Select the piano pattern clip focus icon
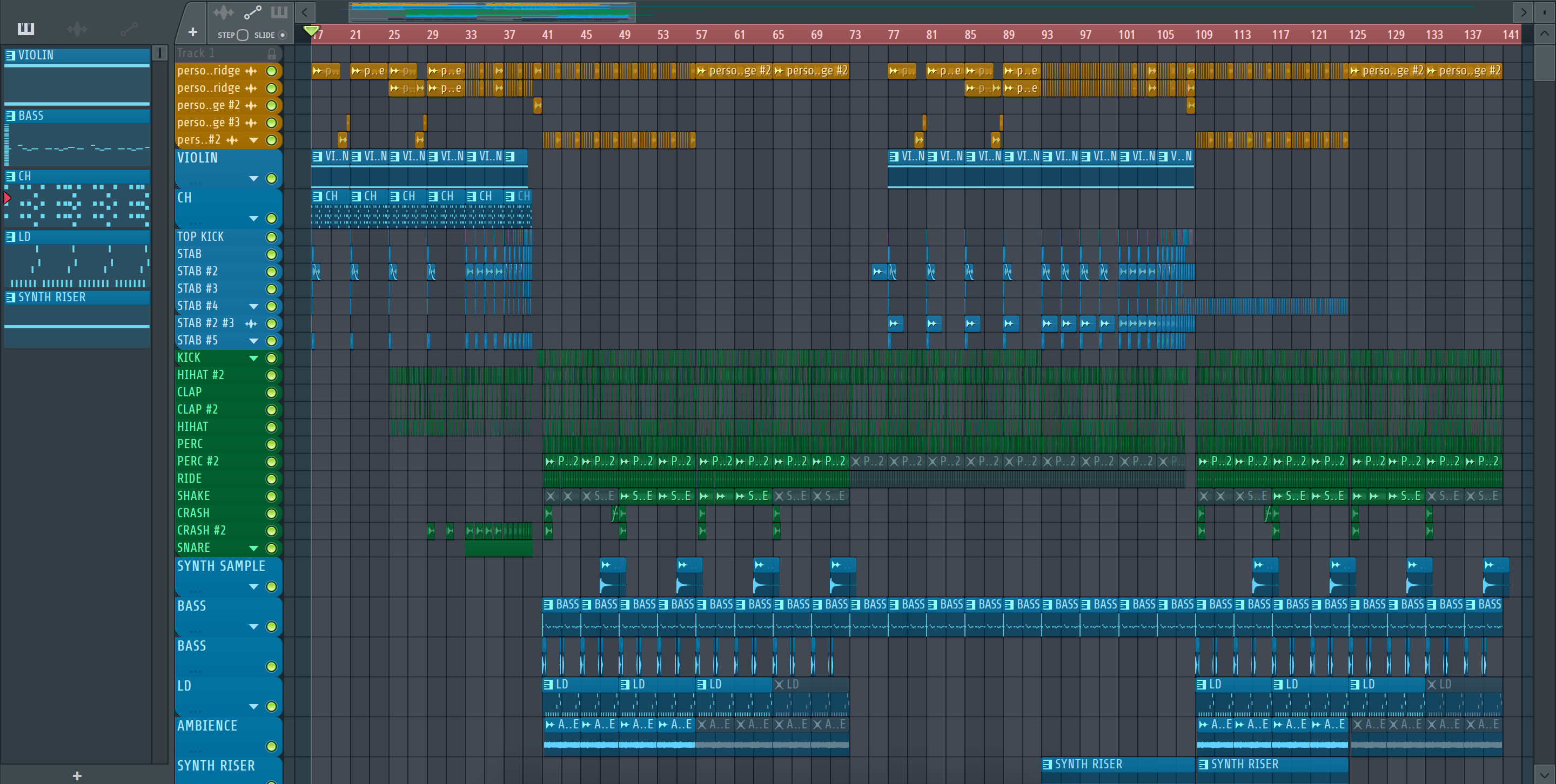 click(x=279, y=12)
